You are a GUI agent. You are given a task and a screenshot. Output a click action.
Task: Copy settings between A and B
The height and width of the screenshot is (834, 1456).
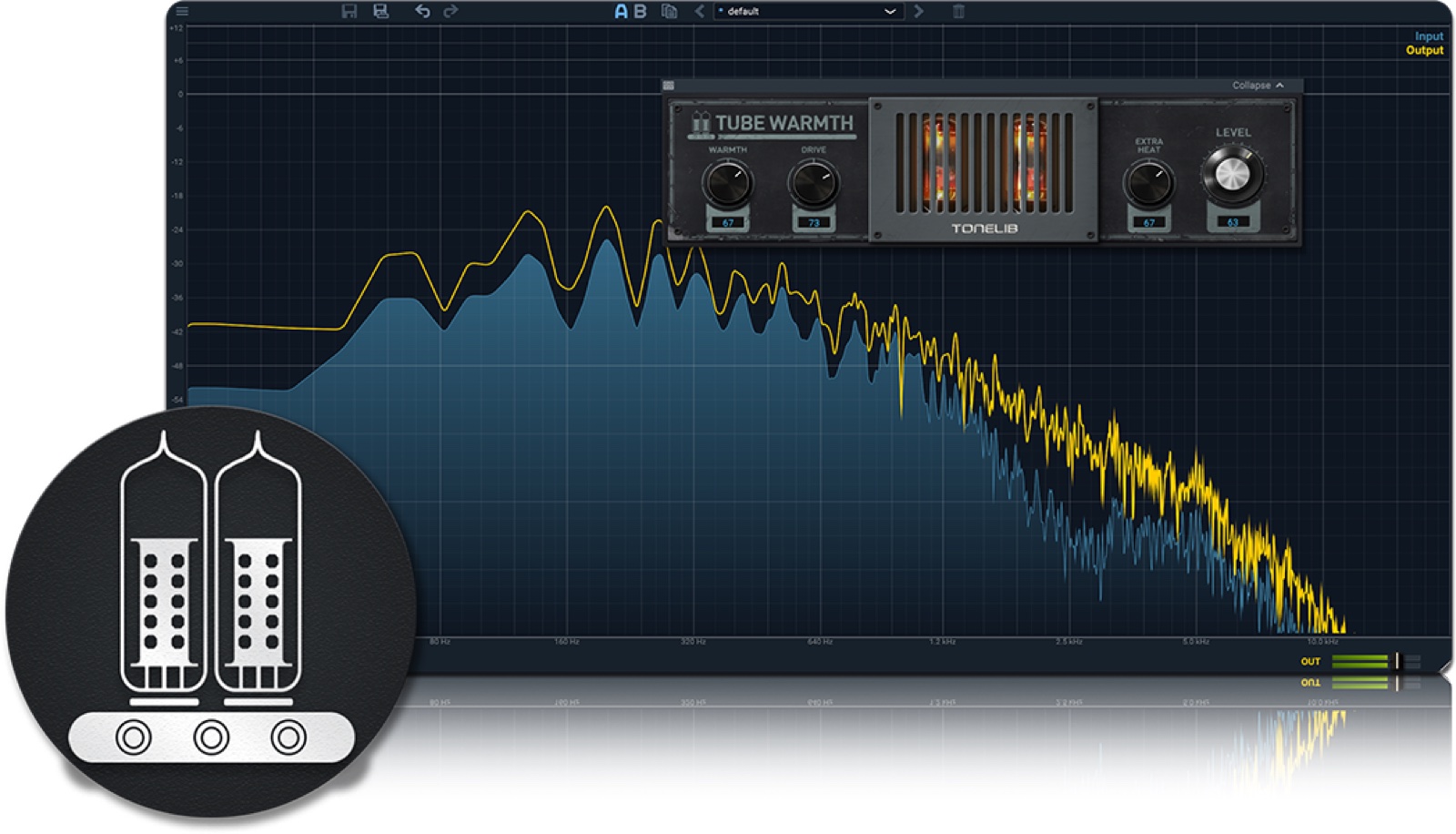click(670, 11)
